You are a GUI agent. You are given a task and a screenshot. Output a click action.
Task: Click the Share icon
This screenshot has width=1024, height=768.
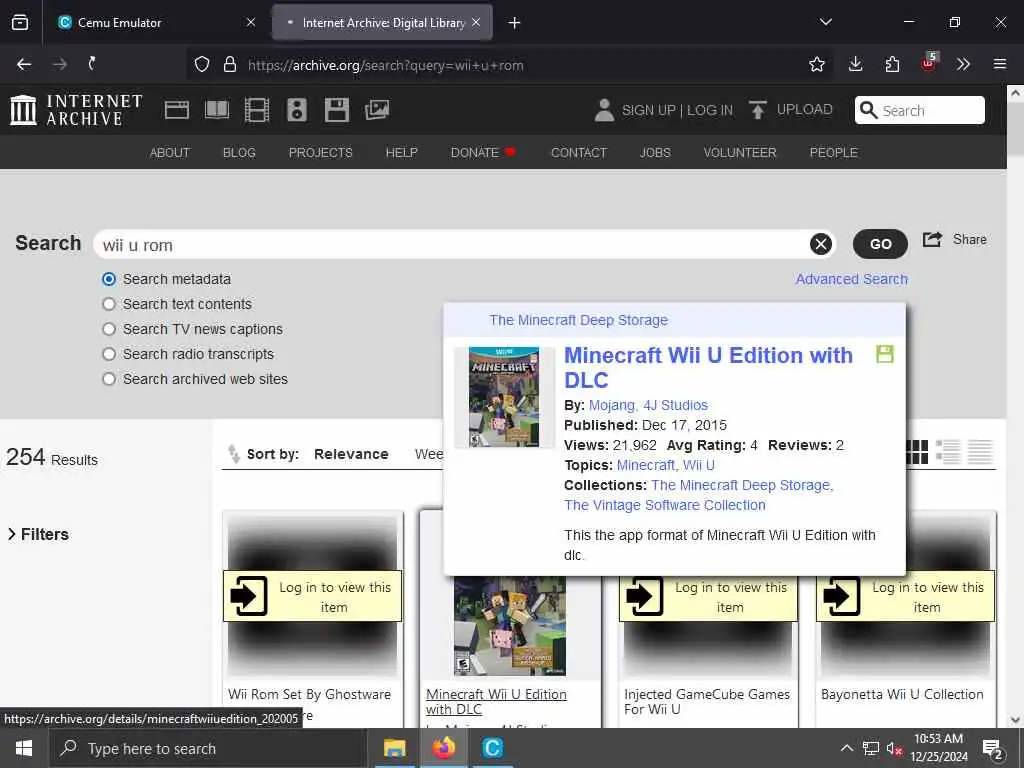point(932,240)
